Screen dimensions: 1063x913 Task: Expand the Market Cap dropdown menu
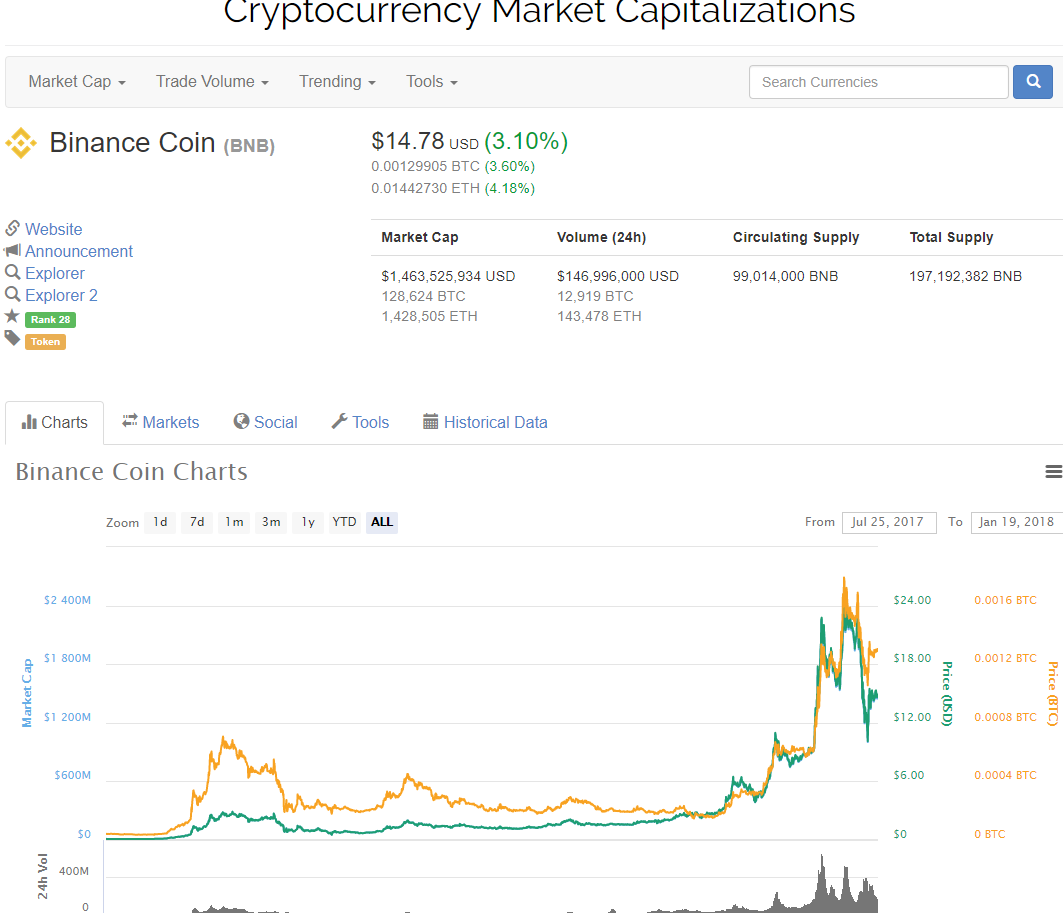click(77, 82)
